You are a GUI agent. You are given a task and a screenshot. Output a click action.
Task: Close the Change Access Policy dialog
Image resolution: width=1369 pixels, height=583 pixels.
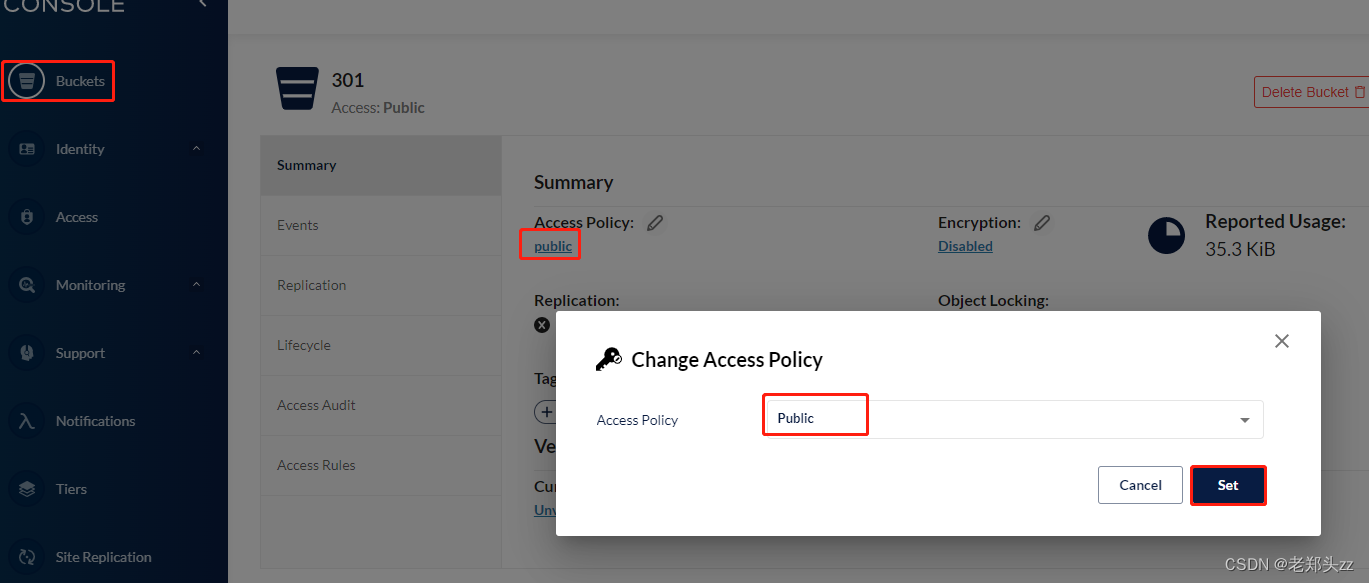[x=1282, y=341]
